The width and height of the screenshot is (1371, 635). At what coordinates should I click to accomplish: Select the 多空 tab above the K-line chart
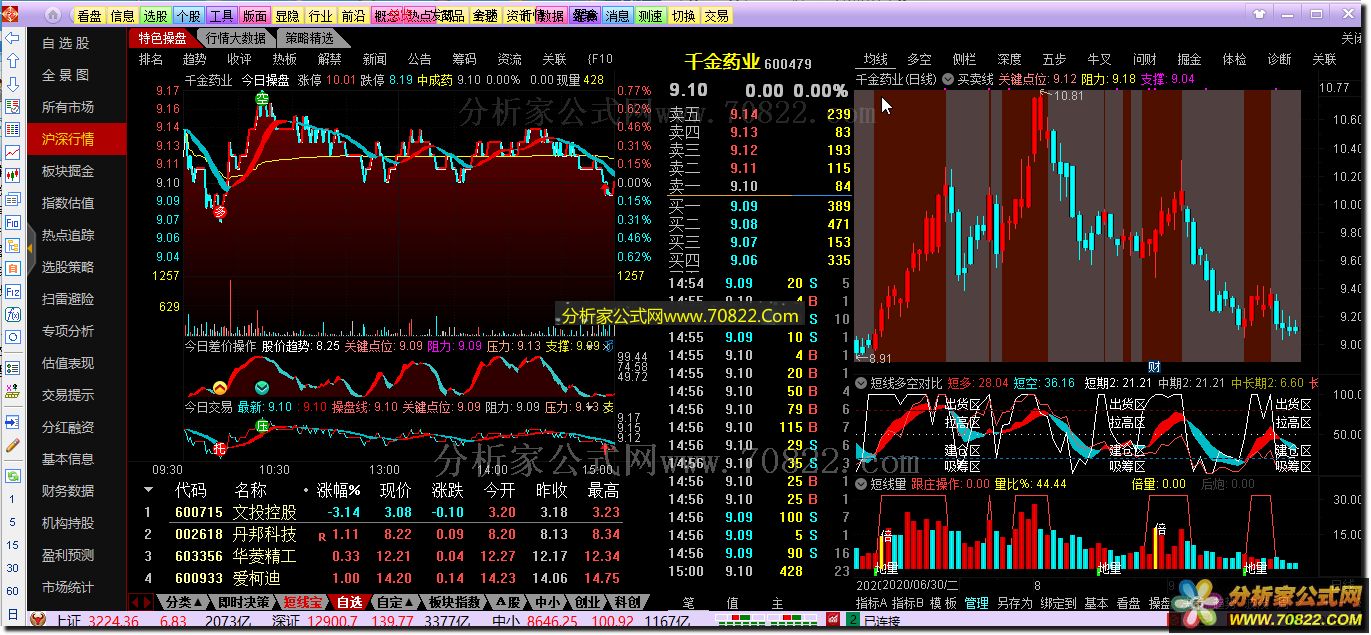point(919,59)
